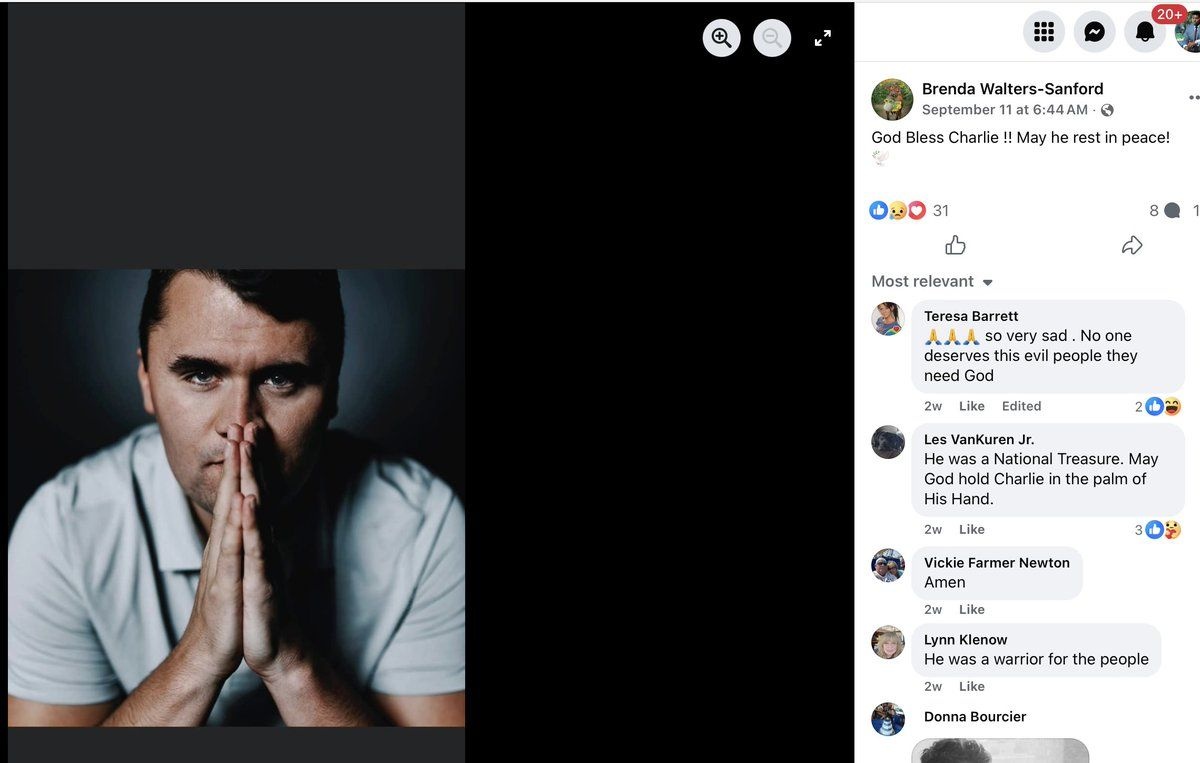Open the September 11 post timestamp
Screen dimensions: 1200x763
(1004, 110)
